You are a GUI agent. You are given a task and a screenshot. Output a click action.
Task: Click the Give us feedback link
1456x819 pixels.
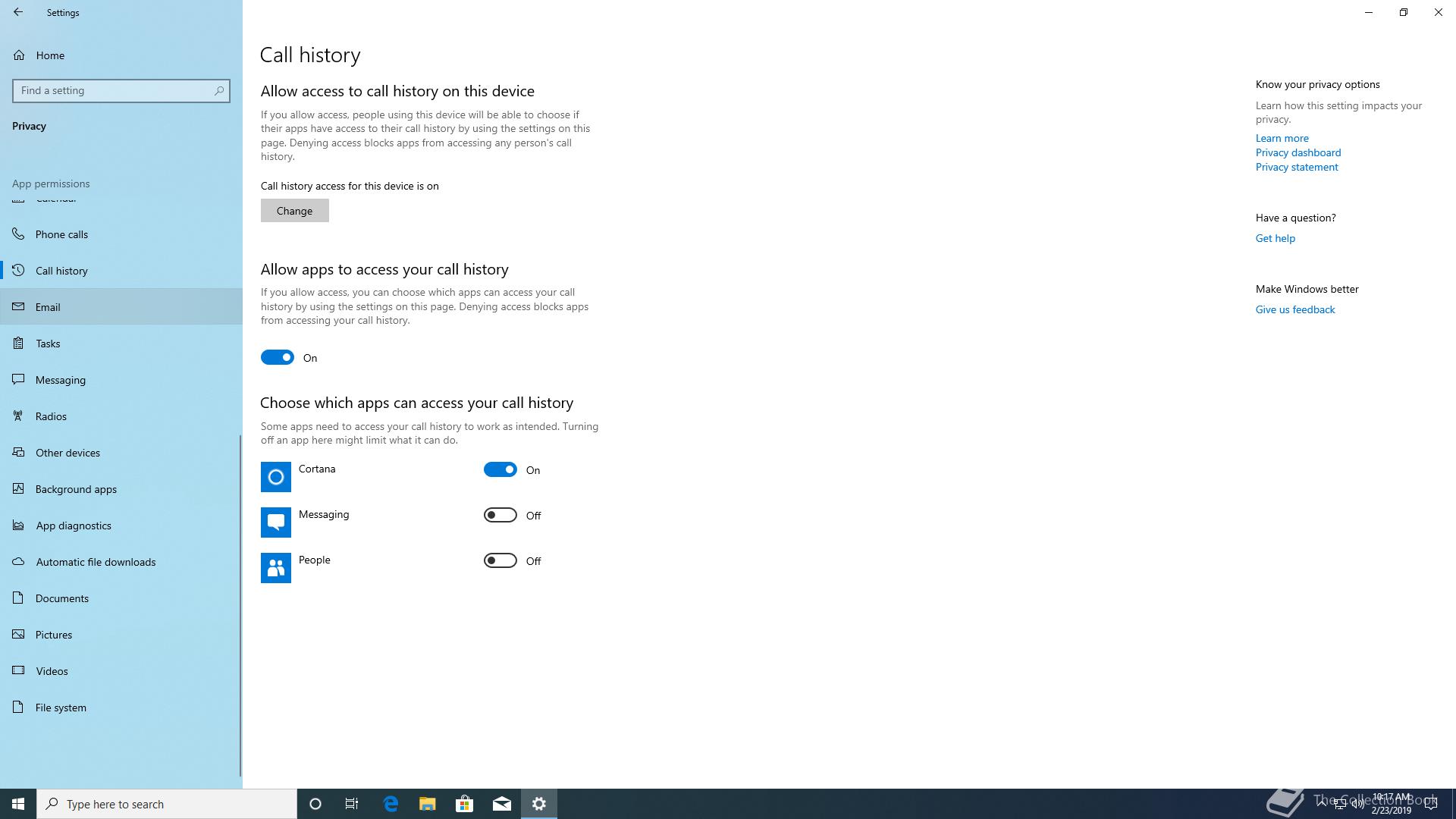pyautogui.click(x=1294, y=309)
